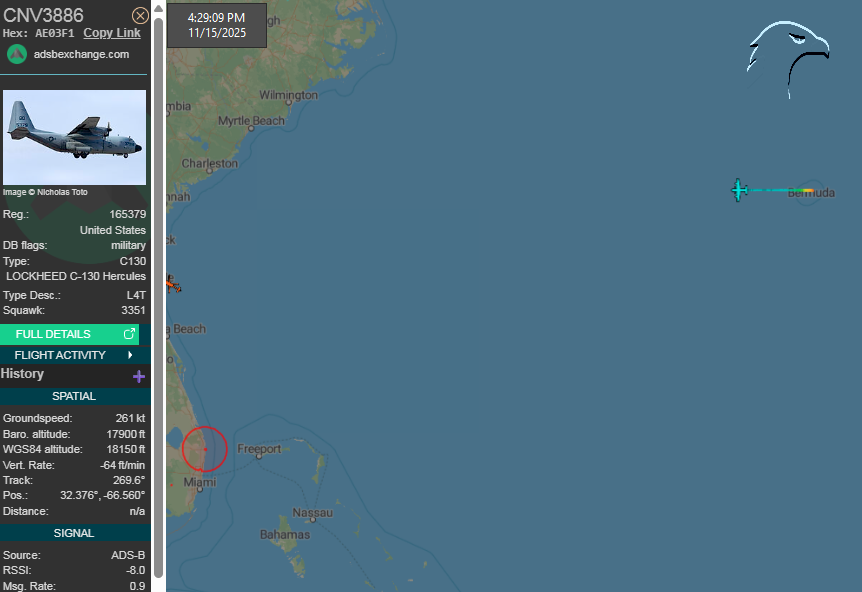Click the position coordinates 32.376°, -66.560°

(x=102, y=495)
